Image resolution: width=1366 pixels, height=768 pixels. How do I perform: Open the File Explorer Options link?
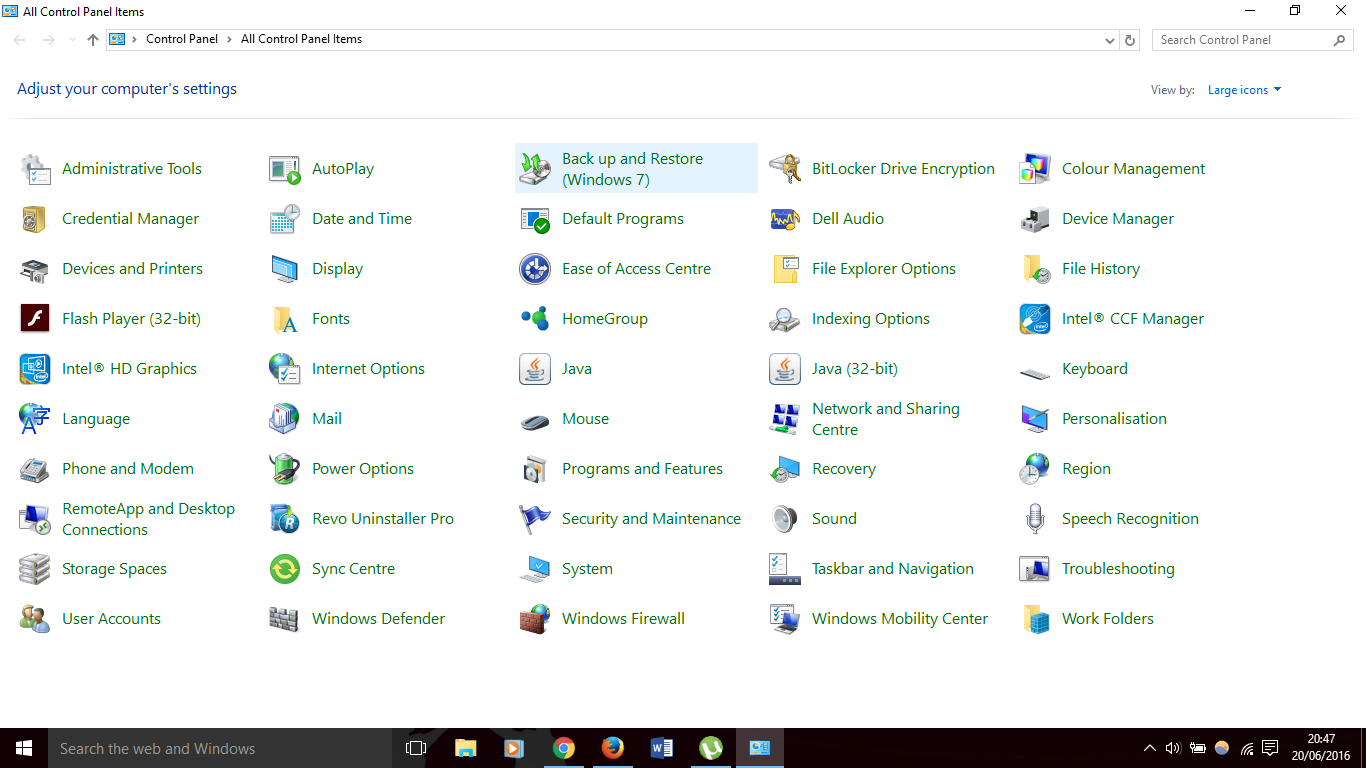point(884,269)
